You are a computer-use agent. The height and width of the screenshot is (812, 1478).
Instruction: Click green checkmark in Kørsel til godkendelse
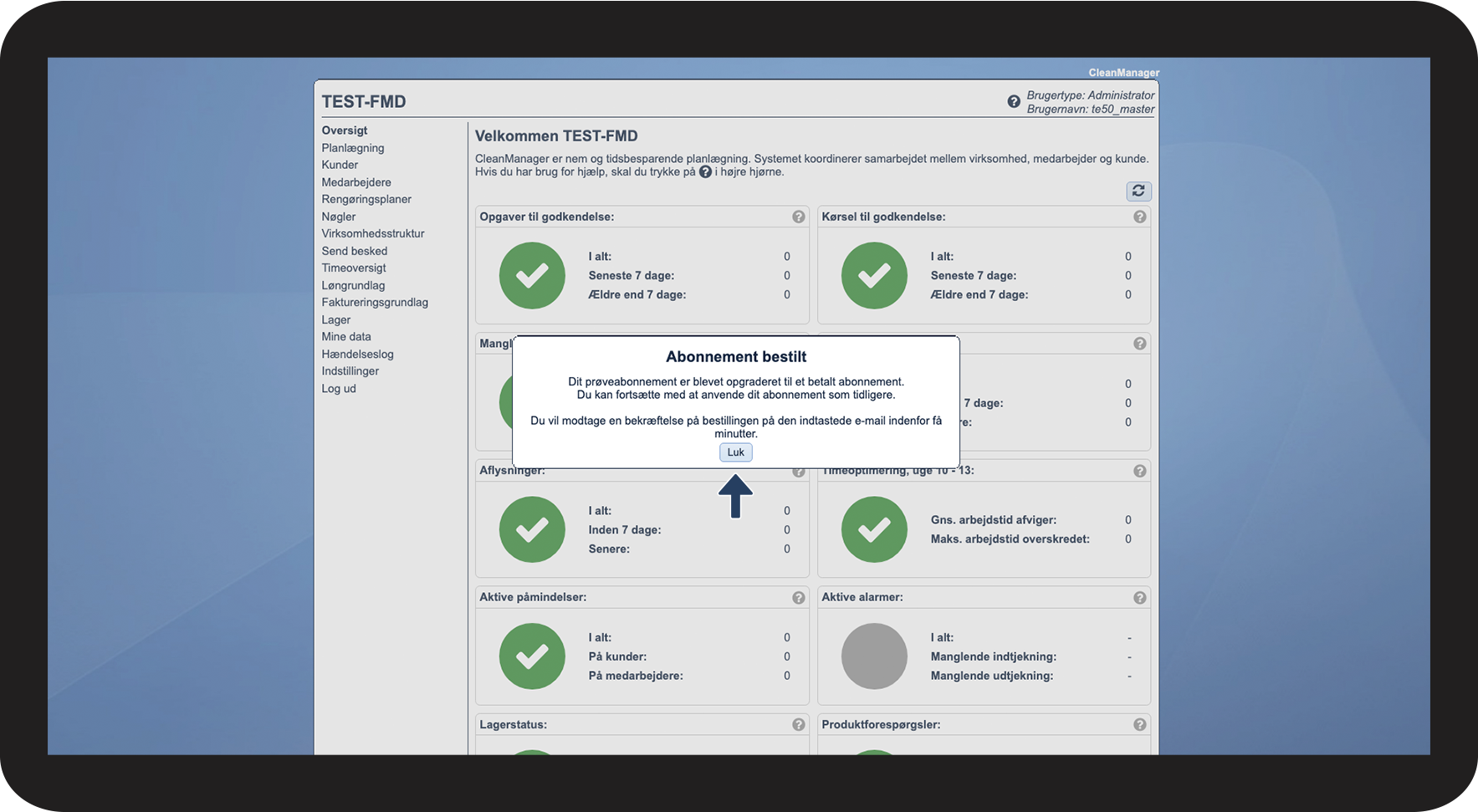874,276
